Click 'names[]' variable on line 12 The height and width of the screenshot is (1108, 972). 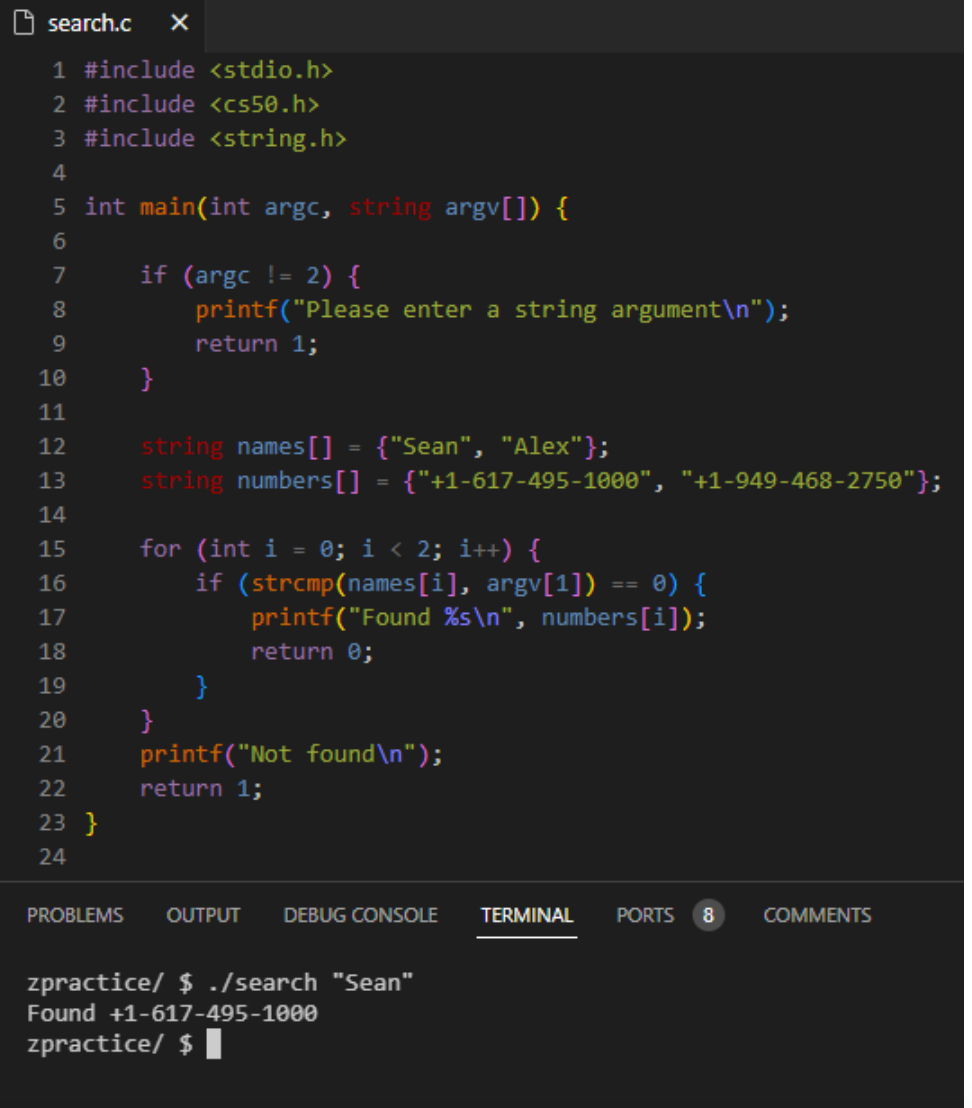pos(285,447)
